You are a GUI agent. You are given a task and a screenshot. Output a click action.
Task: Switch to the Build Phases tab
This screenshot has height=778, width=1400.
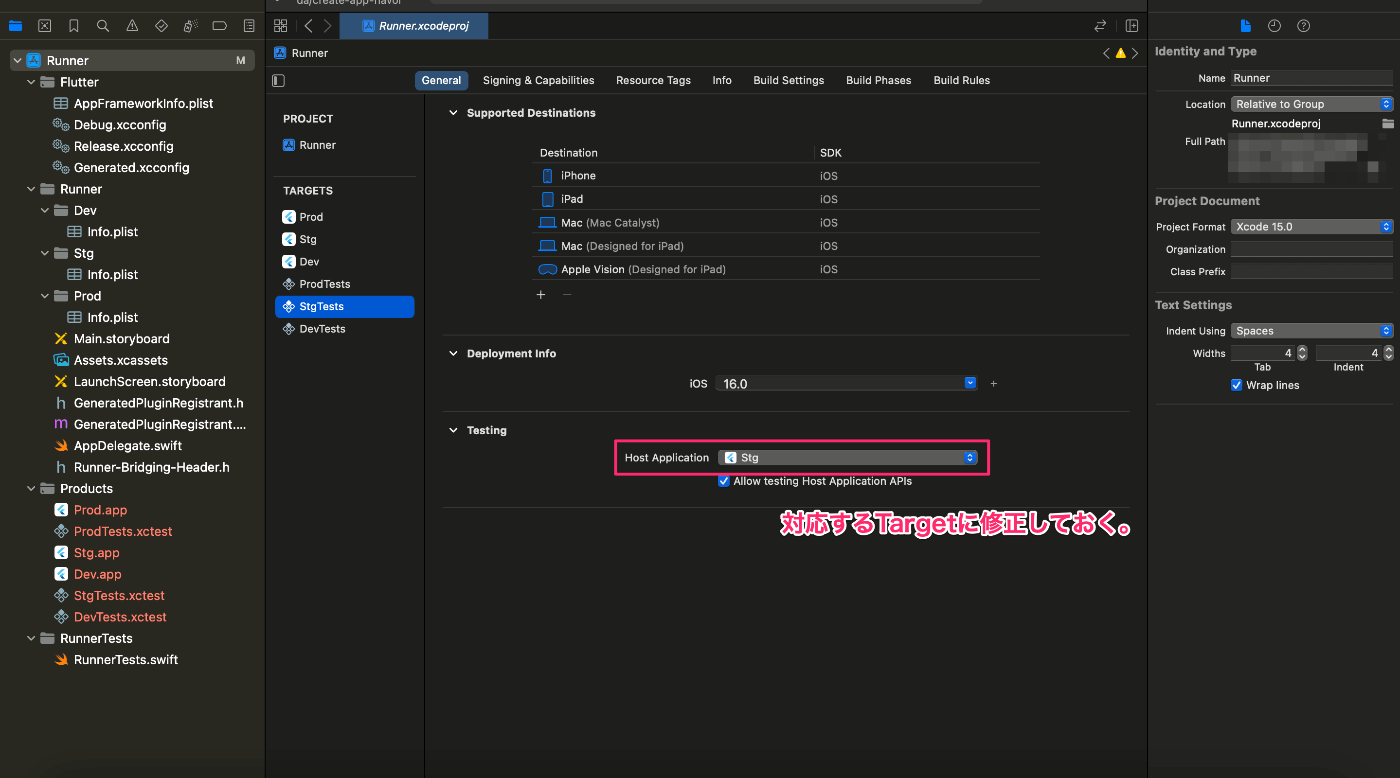pos(878,80)
